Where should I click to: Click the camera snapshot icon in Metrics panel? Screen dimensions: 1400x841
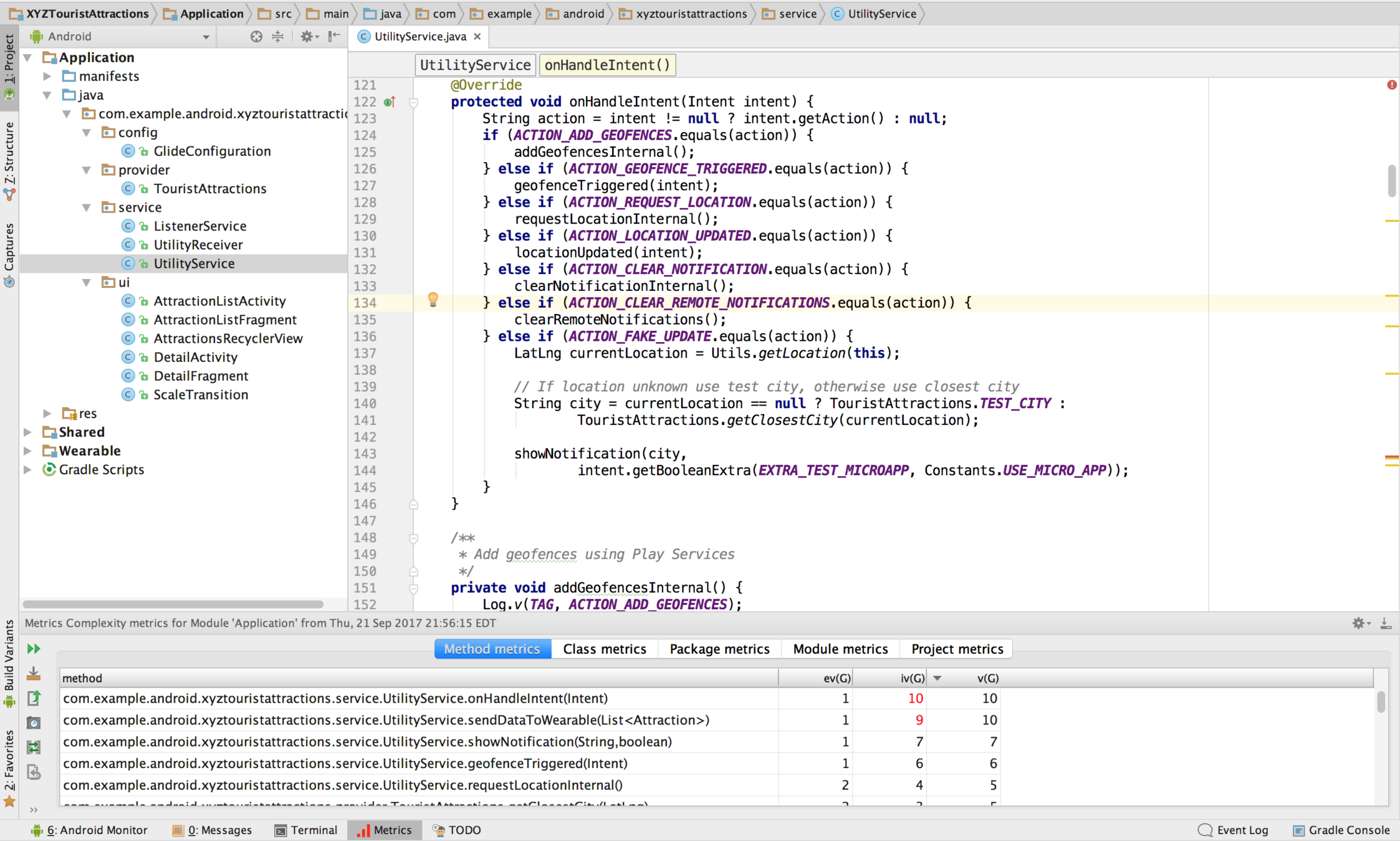click(34, 722)
